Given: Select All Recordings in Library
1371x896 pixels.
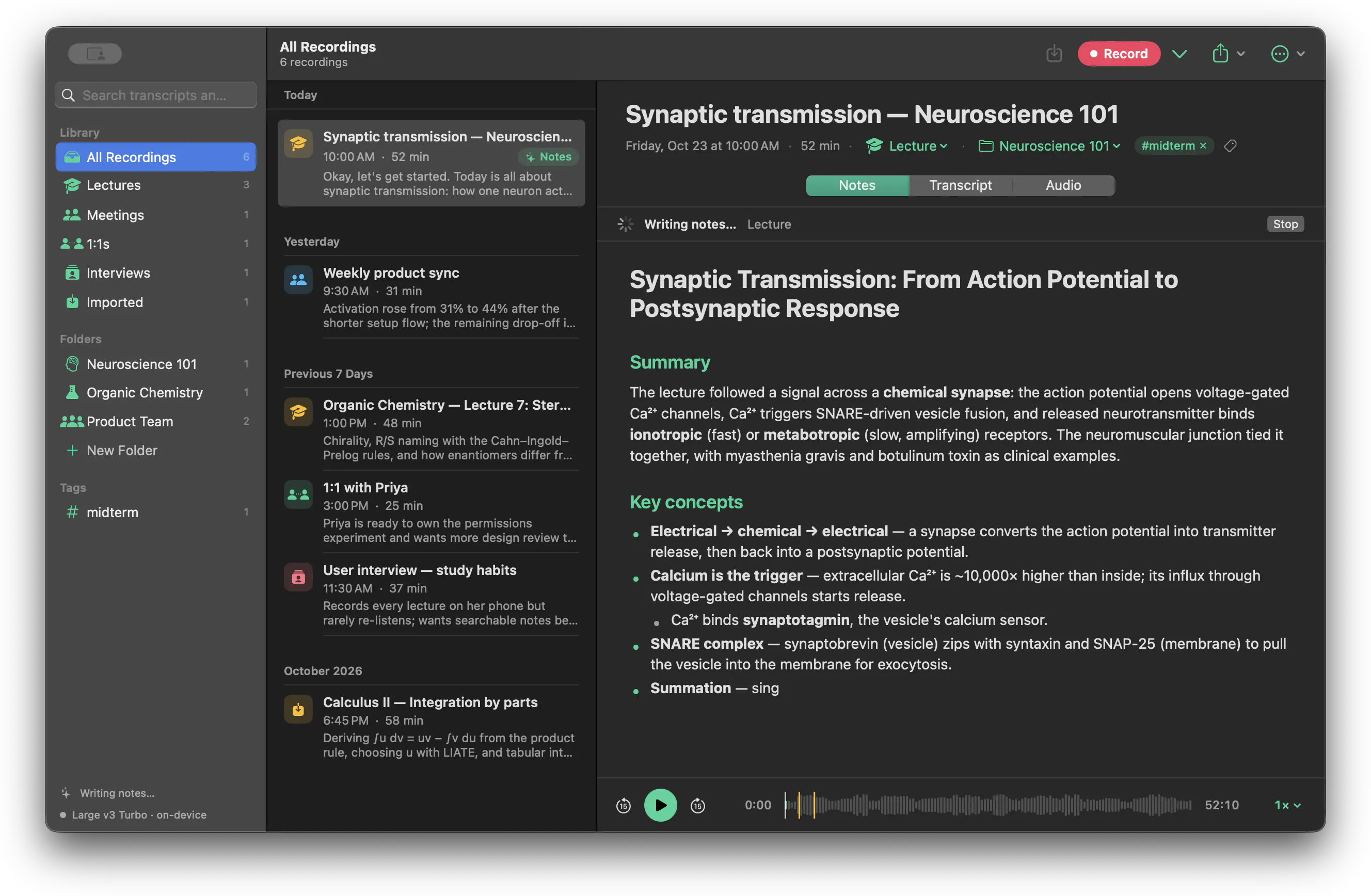Looking at the screenshot, I should [155, 156].
